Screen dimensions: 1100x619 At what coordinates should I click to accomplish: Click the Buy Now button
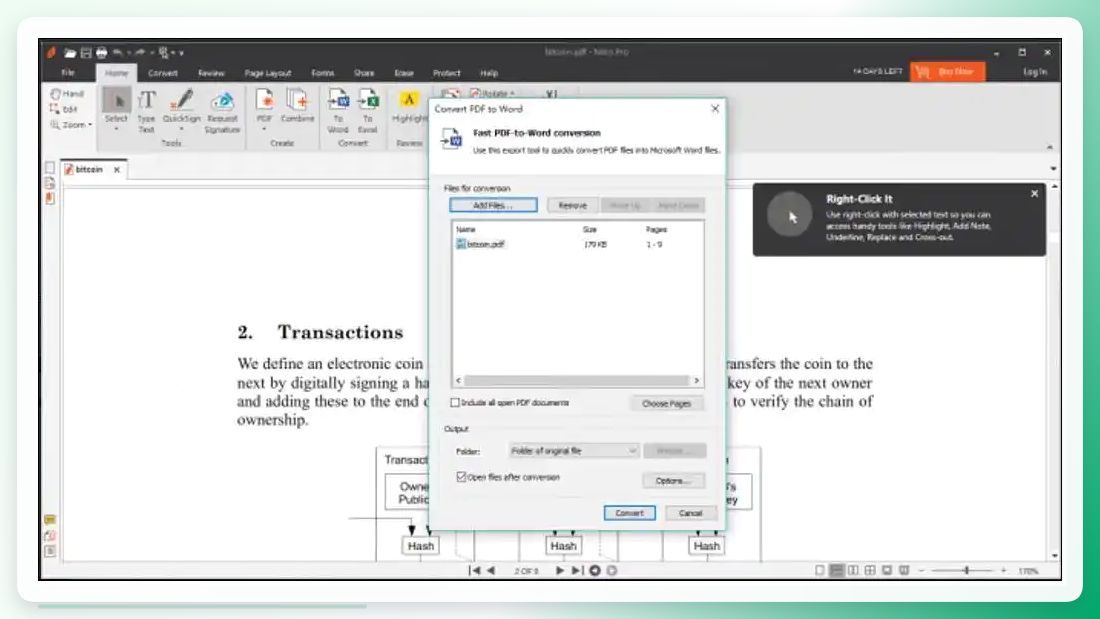click(x=947, y=72)
